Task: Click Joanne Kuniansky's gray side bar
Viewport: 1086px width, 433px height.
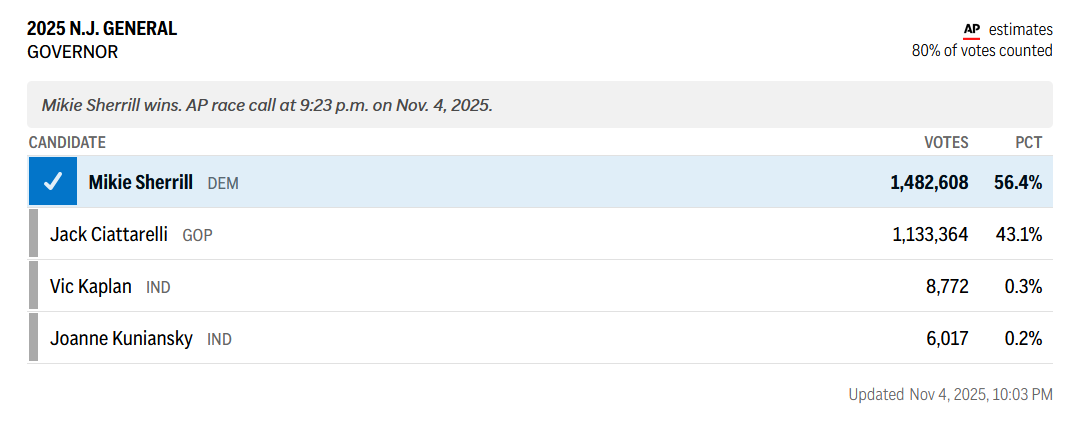Action: click(x=34, y=339)
